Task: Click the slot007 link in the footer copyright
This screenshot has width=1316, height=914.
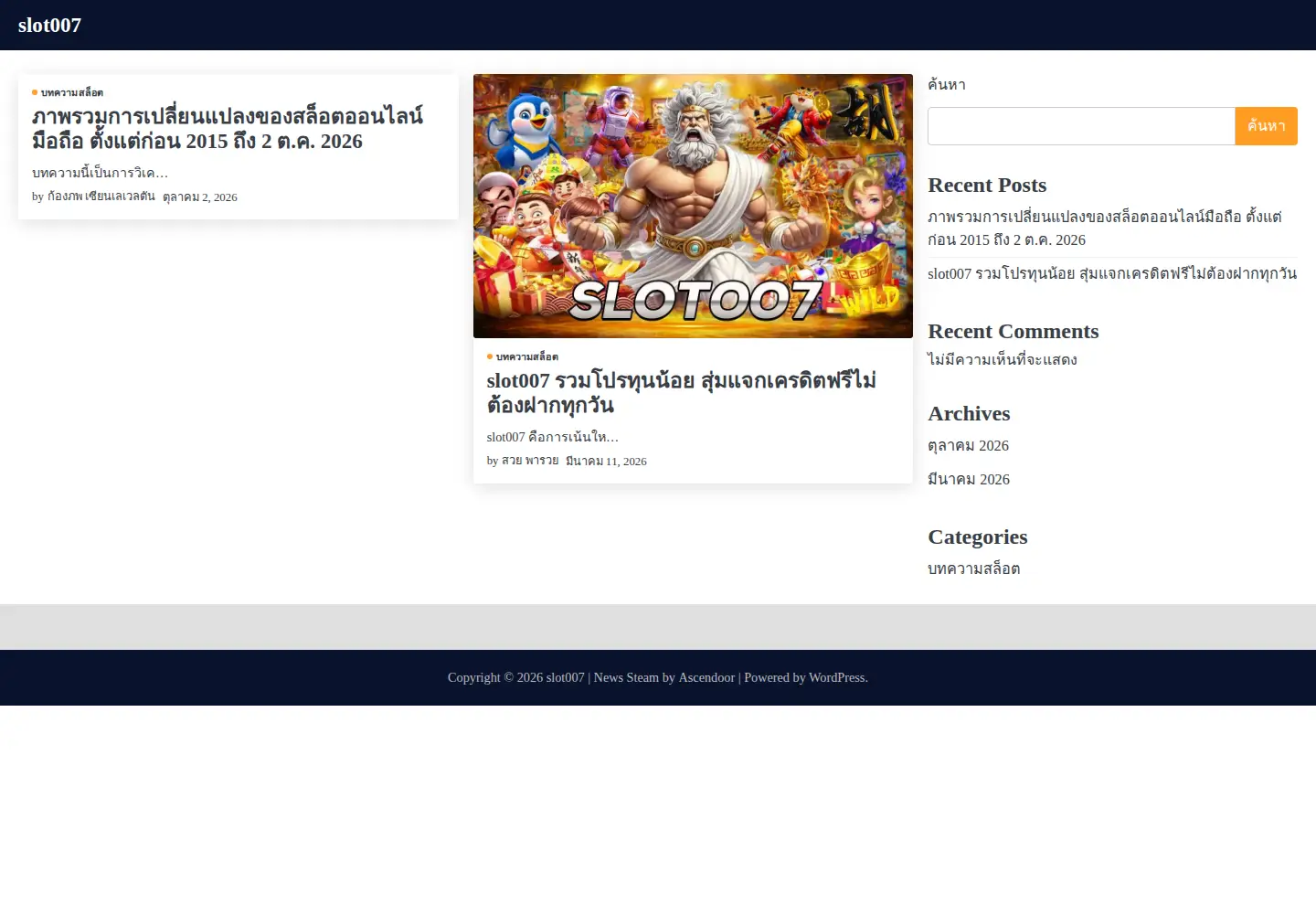Action: (565, 677)
